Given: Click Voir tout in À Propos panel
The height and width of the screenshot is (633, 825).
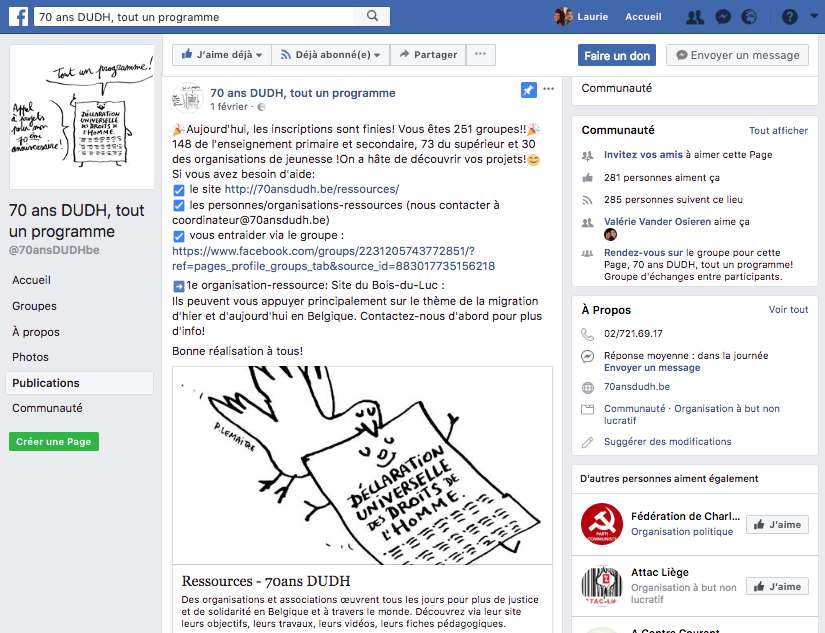Looking at the screenshot, I should click(x=788, y=310).
